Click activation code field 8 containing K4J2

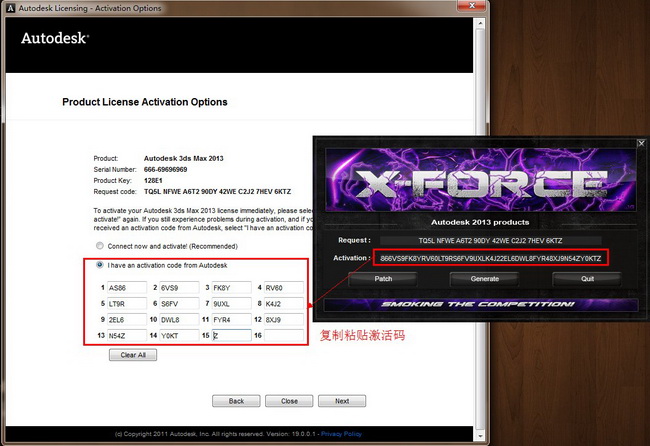click(284, 303)
